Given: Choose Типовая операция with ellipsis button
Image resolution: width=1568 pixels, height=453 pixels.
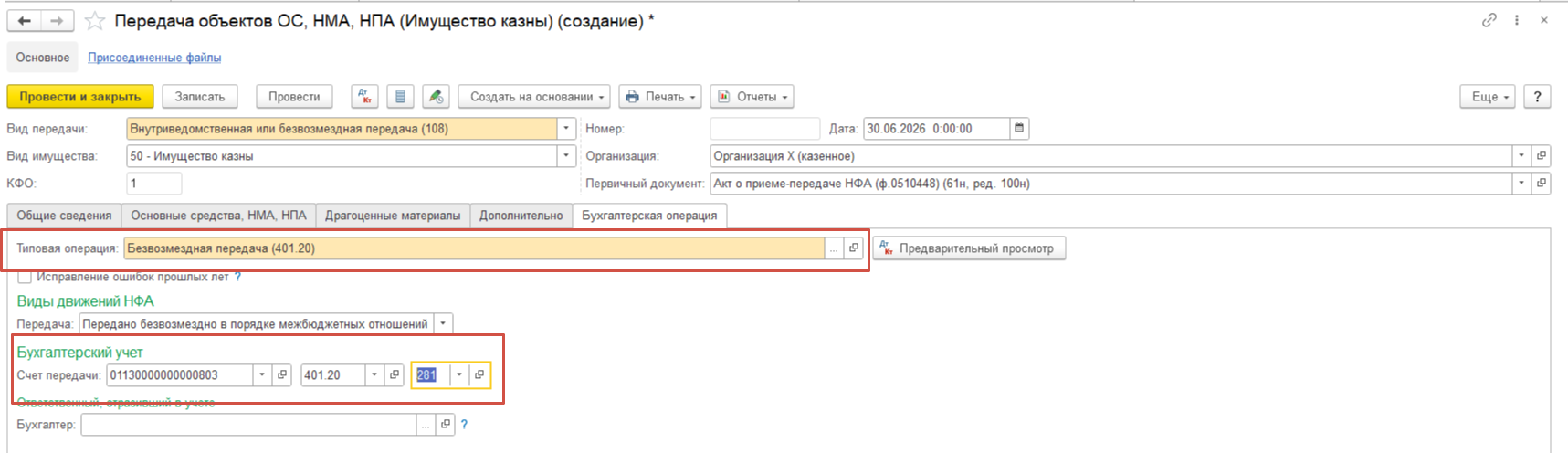Looking at the screenshot, I should tap(834, 248).
